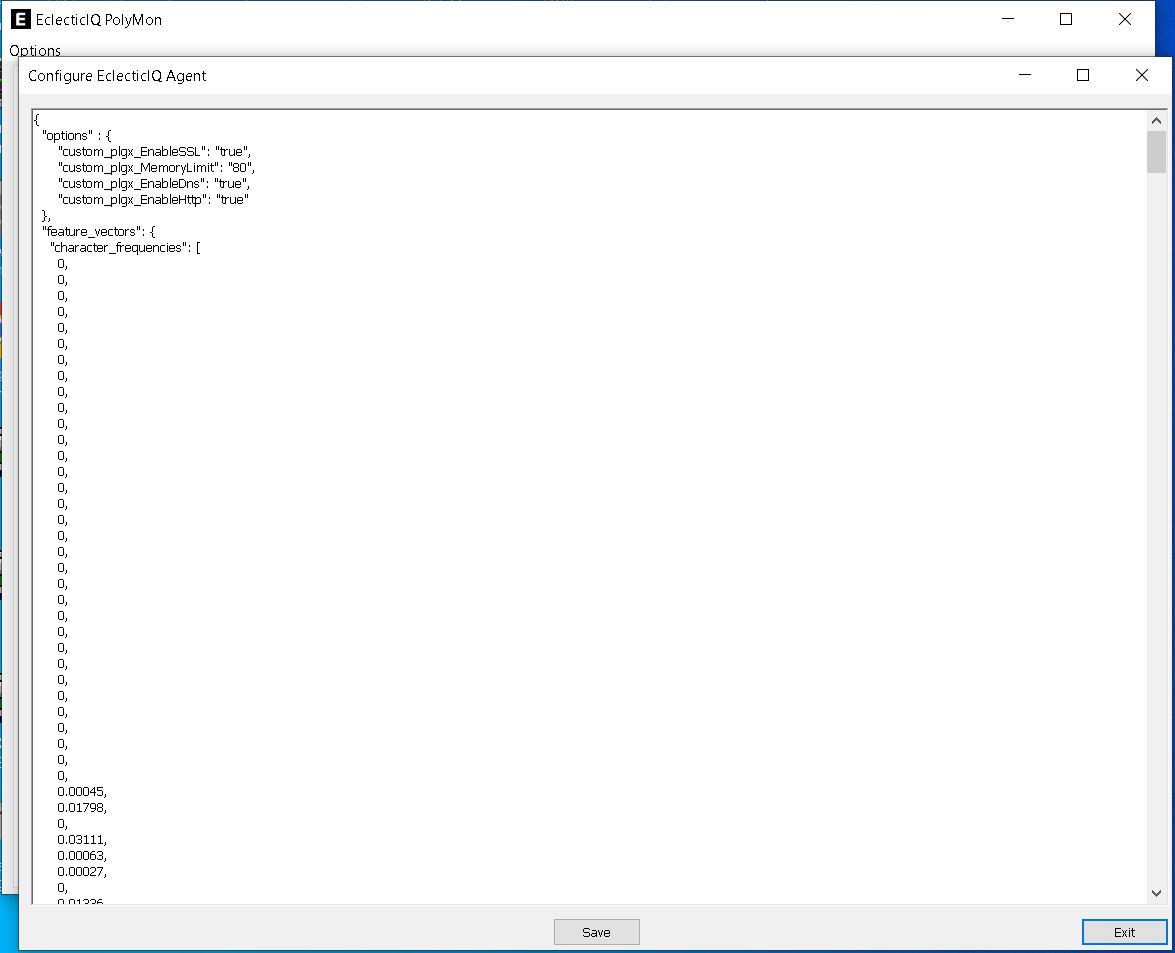Close the EclecticIQ PolyMon main window
The image size is (1175, 953).
1124,19
